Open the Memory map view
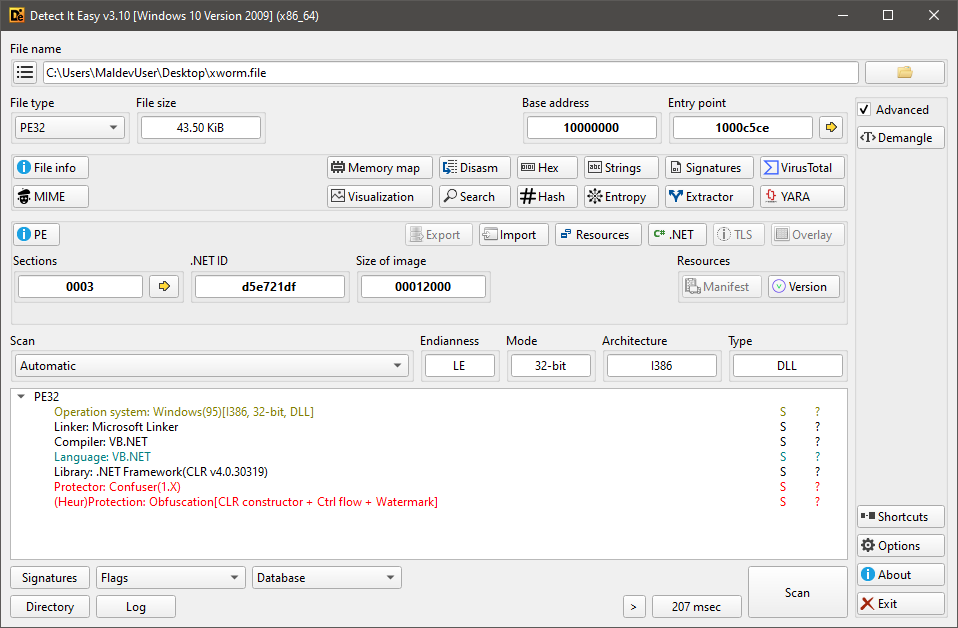 point(380,168)
